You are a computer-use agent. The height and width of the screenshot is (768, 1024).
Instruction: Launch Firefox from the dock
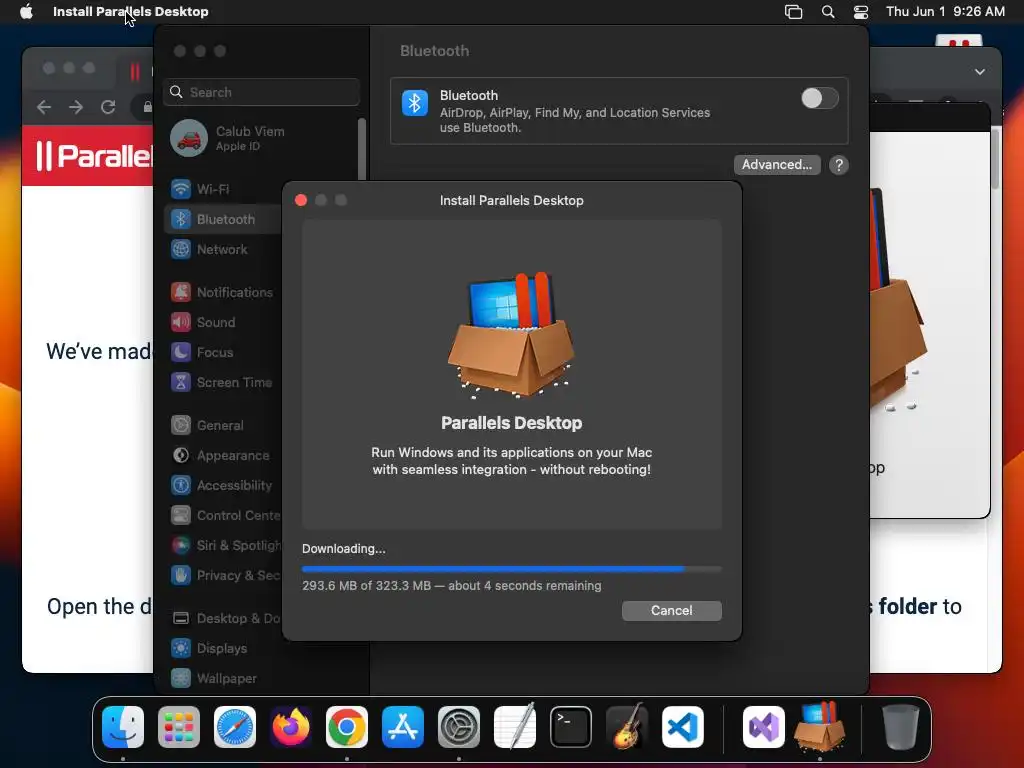click(x=291, y=727)
